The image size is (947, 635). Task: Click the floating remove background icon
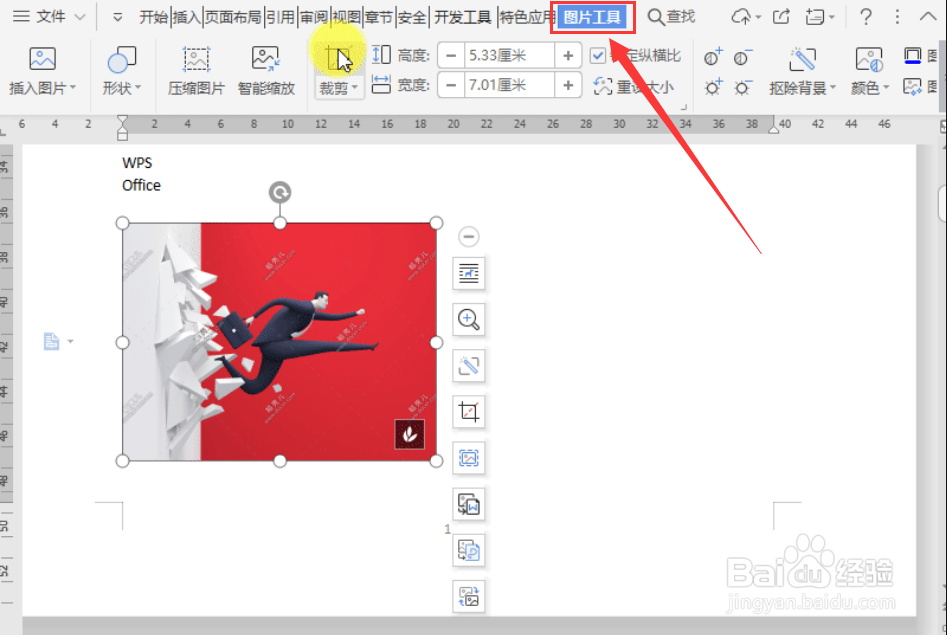tap(469, 366)
